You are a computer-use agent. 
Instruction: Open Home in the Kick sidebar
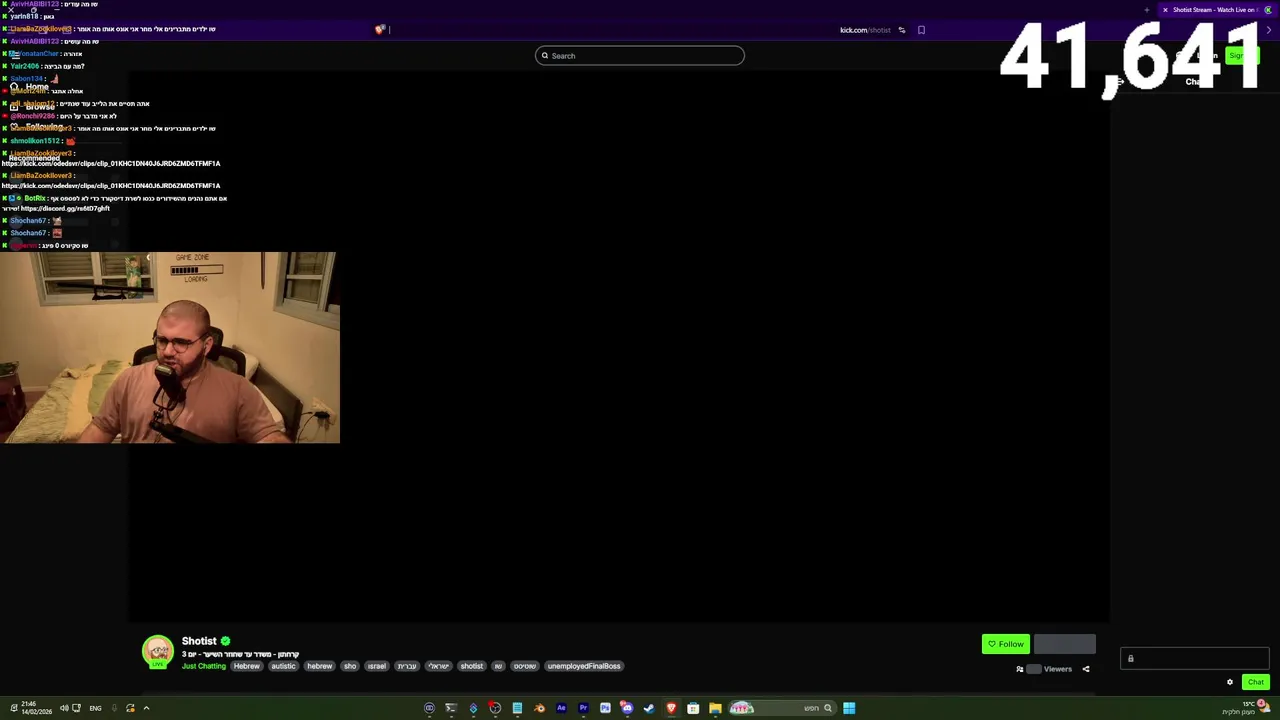coord(30,87)
